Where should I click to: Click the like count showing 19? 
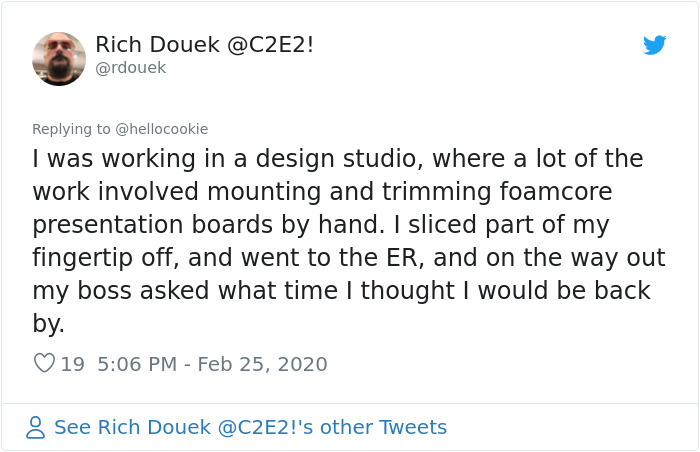point(72,364)
